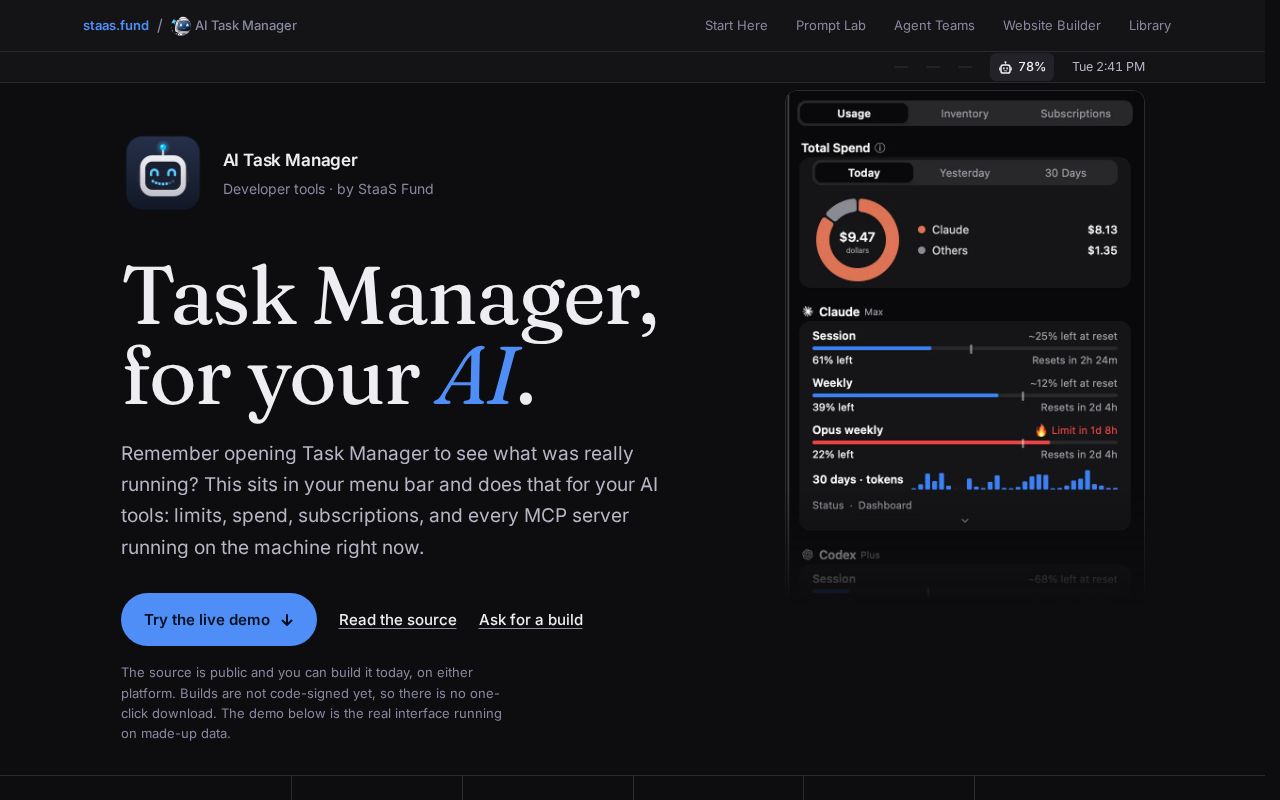Screen dimensions: 1280x800
Task: Click the large AI Task Manager app icon
Action: [163, 173]
